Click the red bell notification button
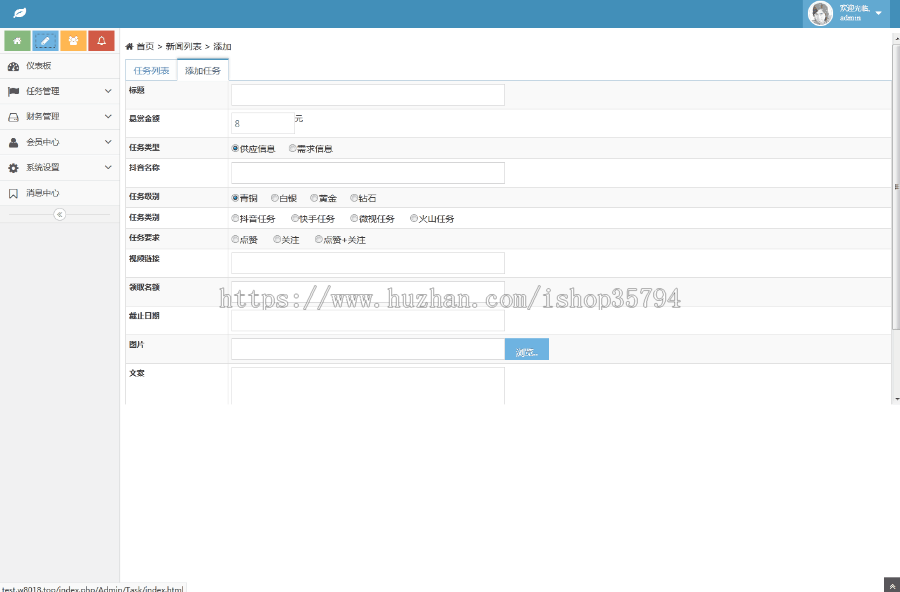This screenshot has width=900, height=592. [x=102, y=41]
